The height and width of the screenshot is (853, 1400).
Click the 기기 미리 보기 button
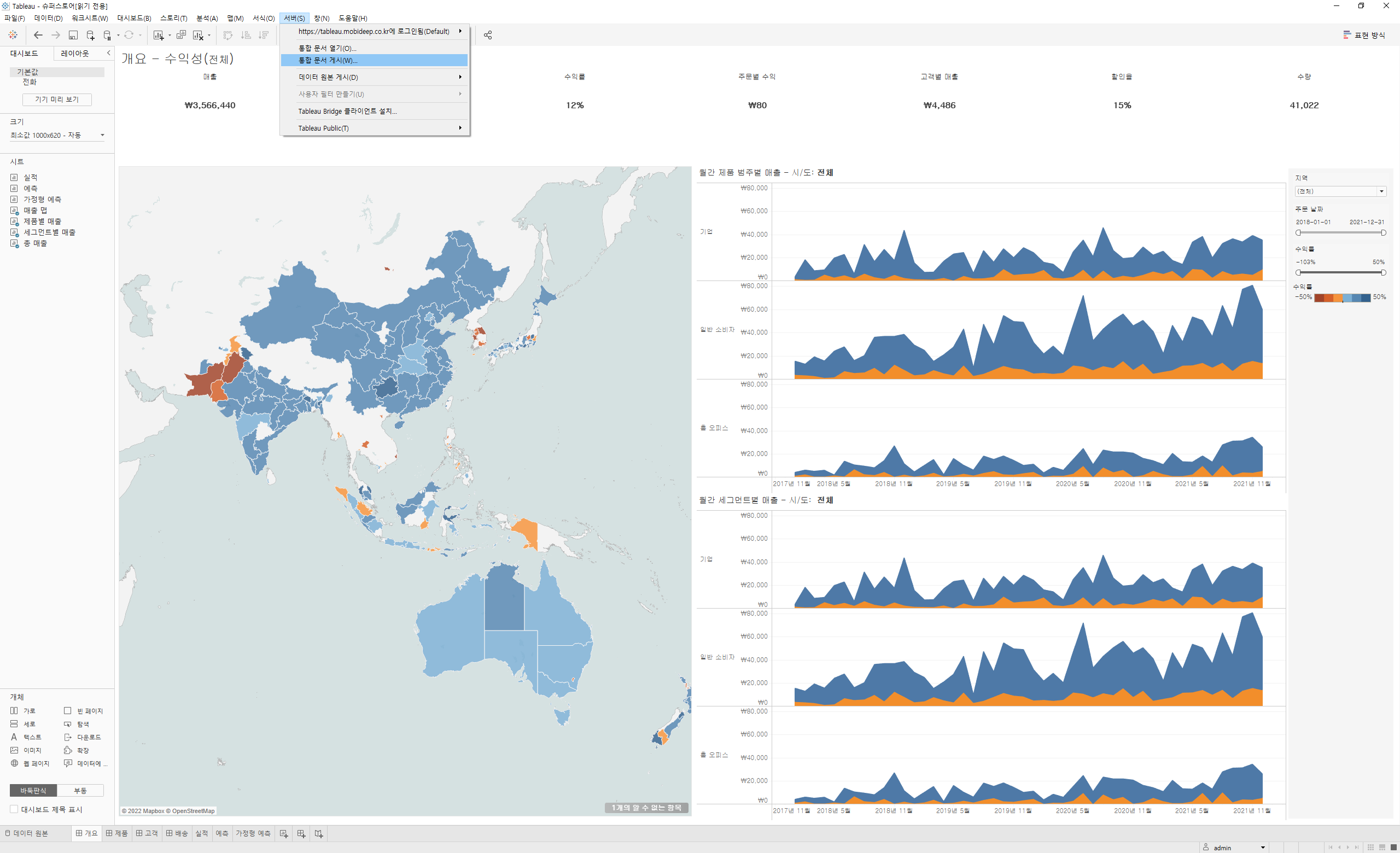[57, 100]
